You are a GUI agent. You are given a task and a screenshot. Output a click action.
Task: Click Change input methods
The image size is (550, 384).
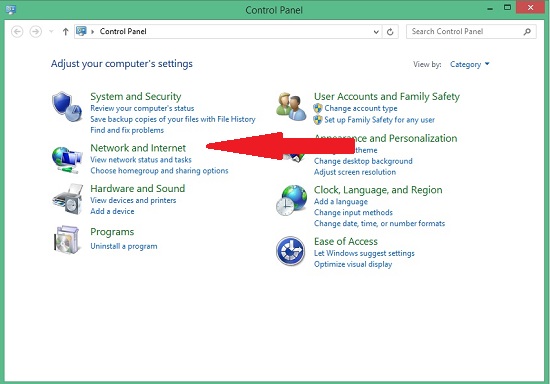coord(353,213)
